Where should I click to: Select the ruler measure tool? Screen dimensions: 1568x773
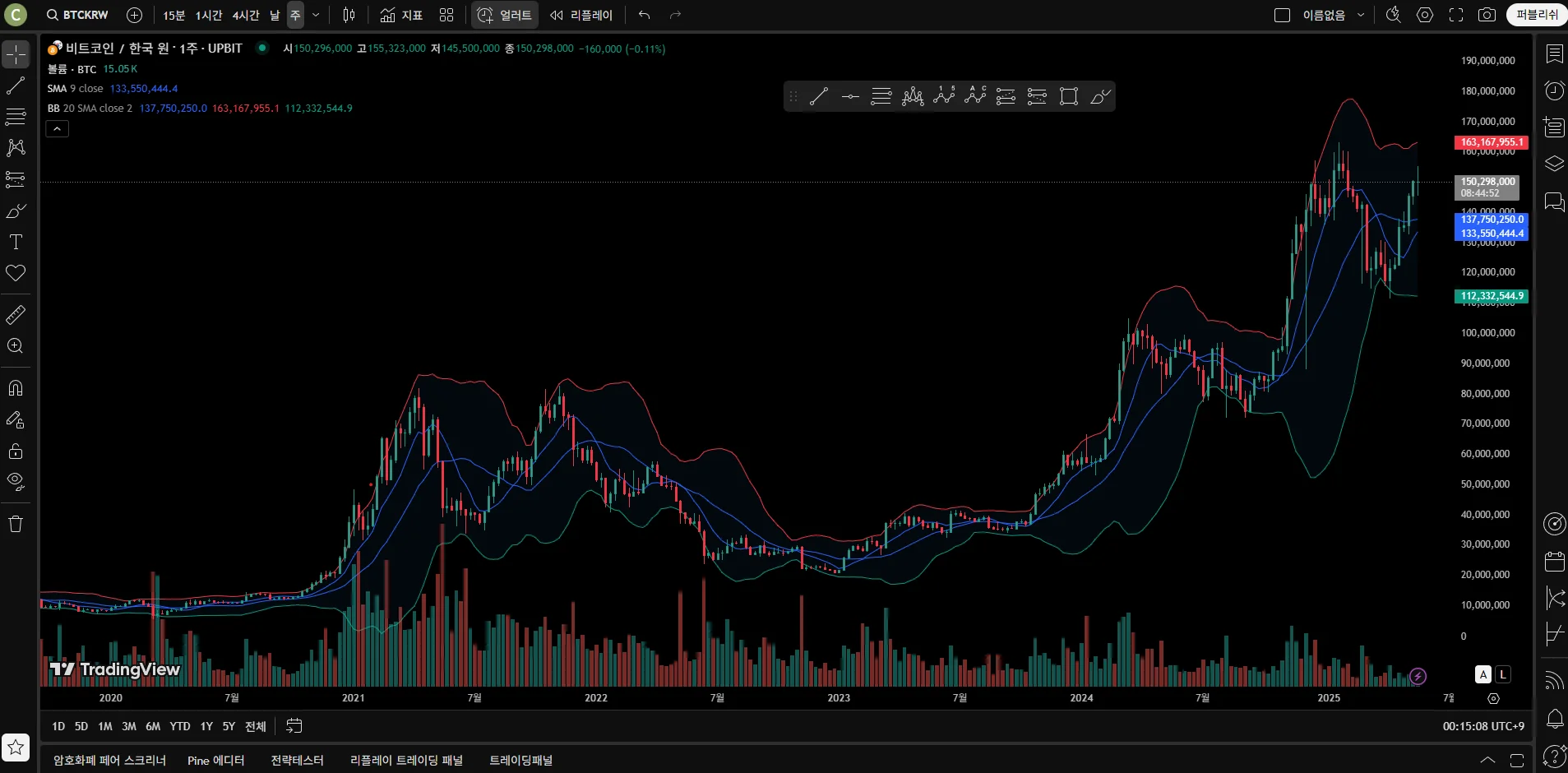(16, 315)
